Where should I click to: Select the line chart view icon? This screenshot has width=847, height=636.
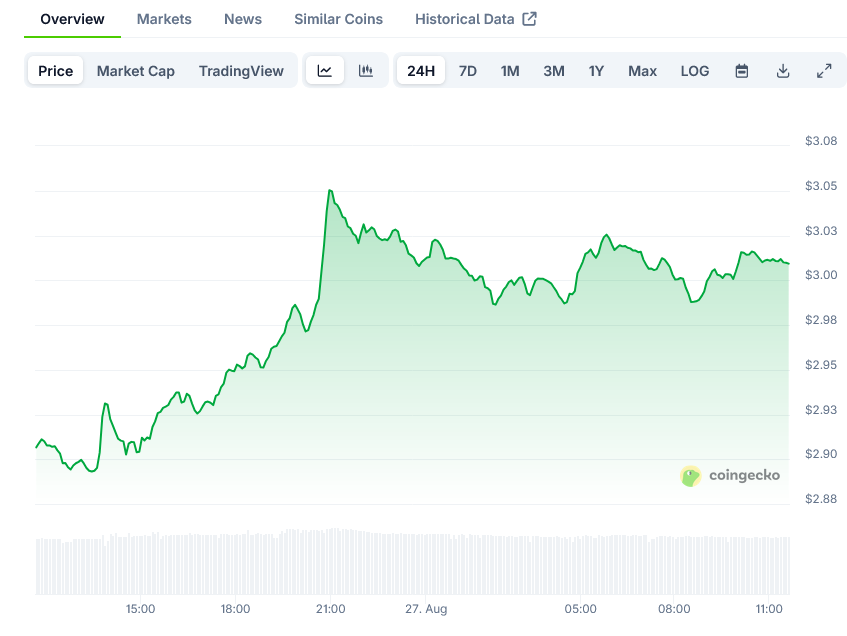tap(325, 71)
